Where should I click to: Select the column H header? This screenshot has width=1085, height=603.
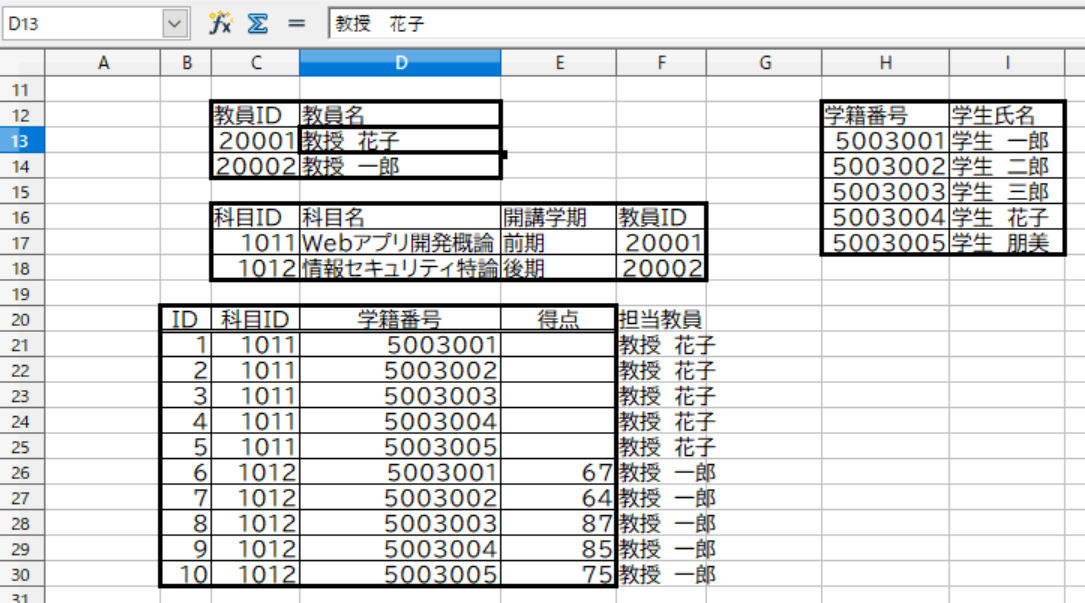pyautogui.click(x=884, y=62)
